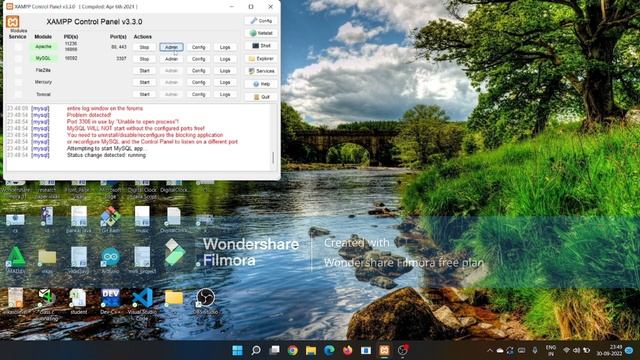Switch to XAMPP via its taskbar icon
The width and height of the screenshot is (640, 360).
coord(384,350)
